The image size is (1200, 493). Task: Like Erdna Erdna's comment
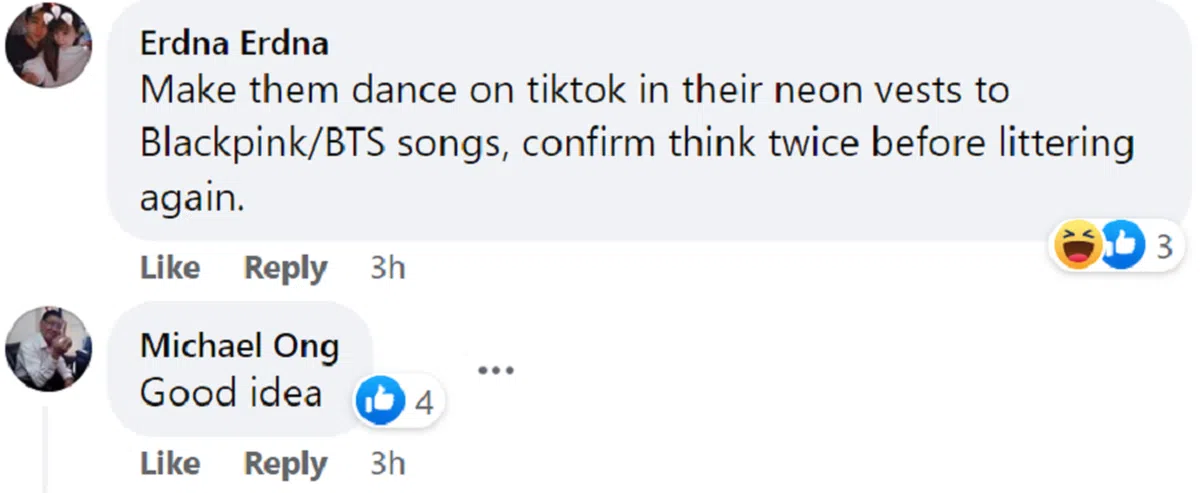point(170,268)
